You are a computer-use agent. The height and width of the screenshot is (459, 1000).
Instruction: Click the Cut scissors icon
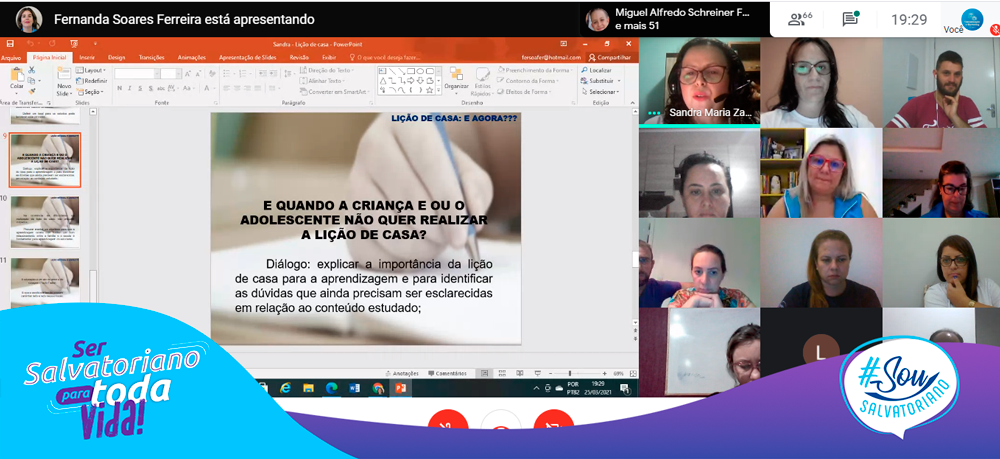tap(32, 70)
